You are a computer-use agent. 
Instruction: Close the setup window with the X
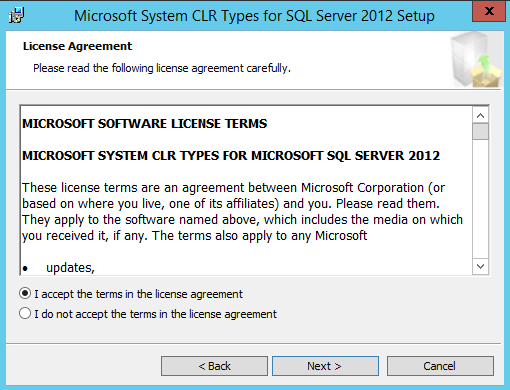(489, 11)
